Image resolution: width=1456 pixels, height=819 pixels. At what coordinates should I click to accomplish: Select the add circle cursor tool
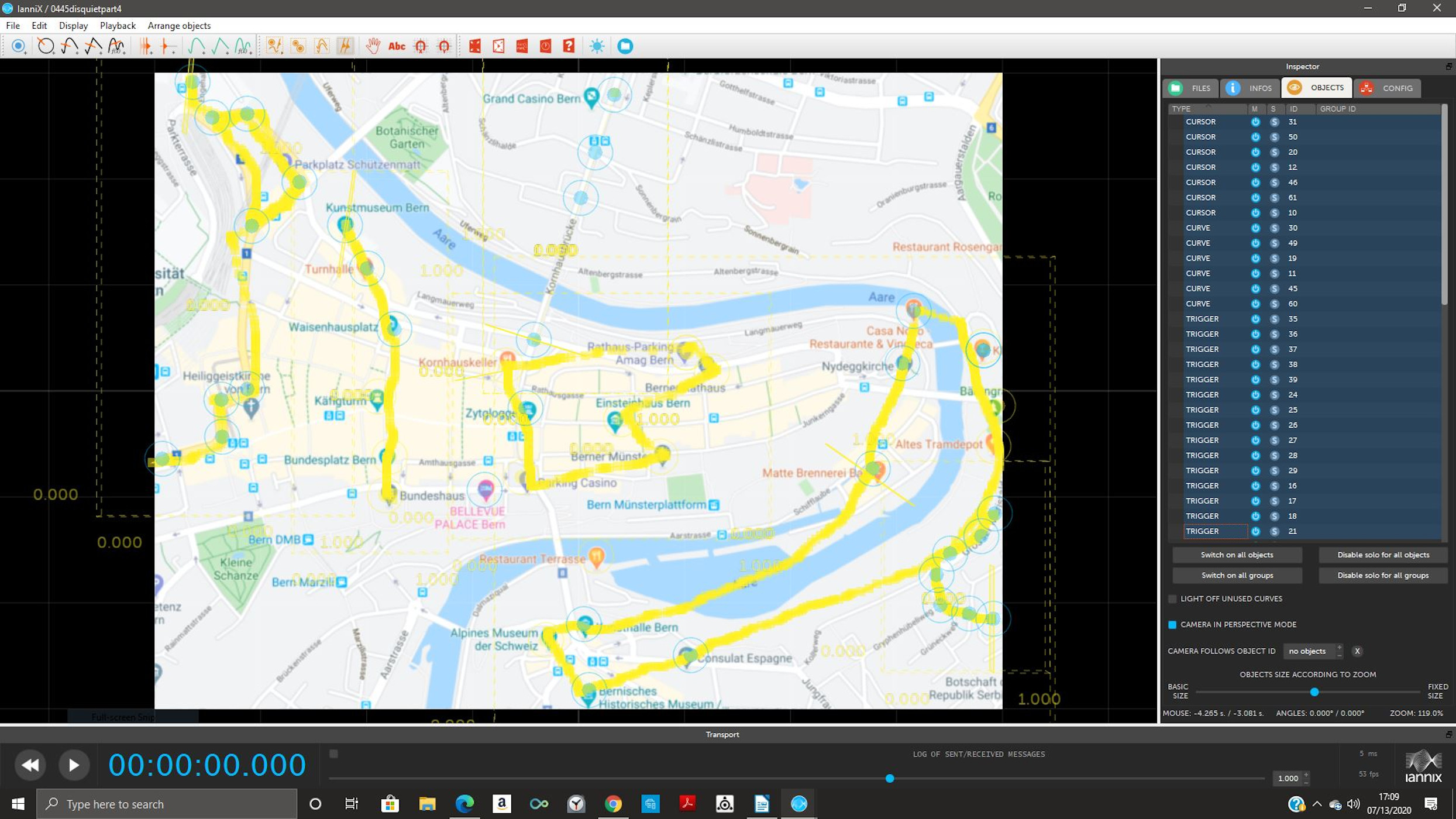pos(46,46)
